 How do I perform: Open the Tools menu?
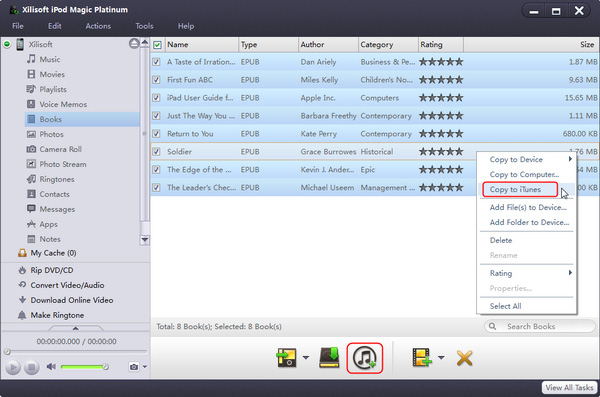pyautogui.click(x=144, y=26)
